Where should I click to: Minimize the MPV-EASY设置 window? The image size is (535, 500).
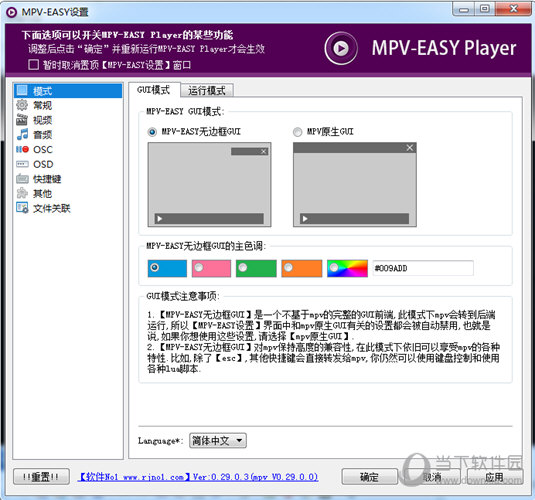pyautogui.click(x=463, y=9)
